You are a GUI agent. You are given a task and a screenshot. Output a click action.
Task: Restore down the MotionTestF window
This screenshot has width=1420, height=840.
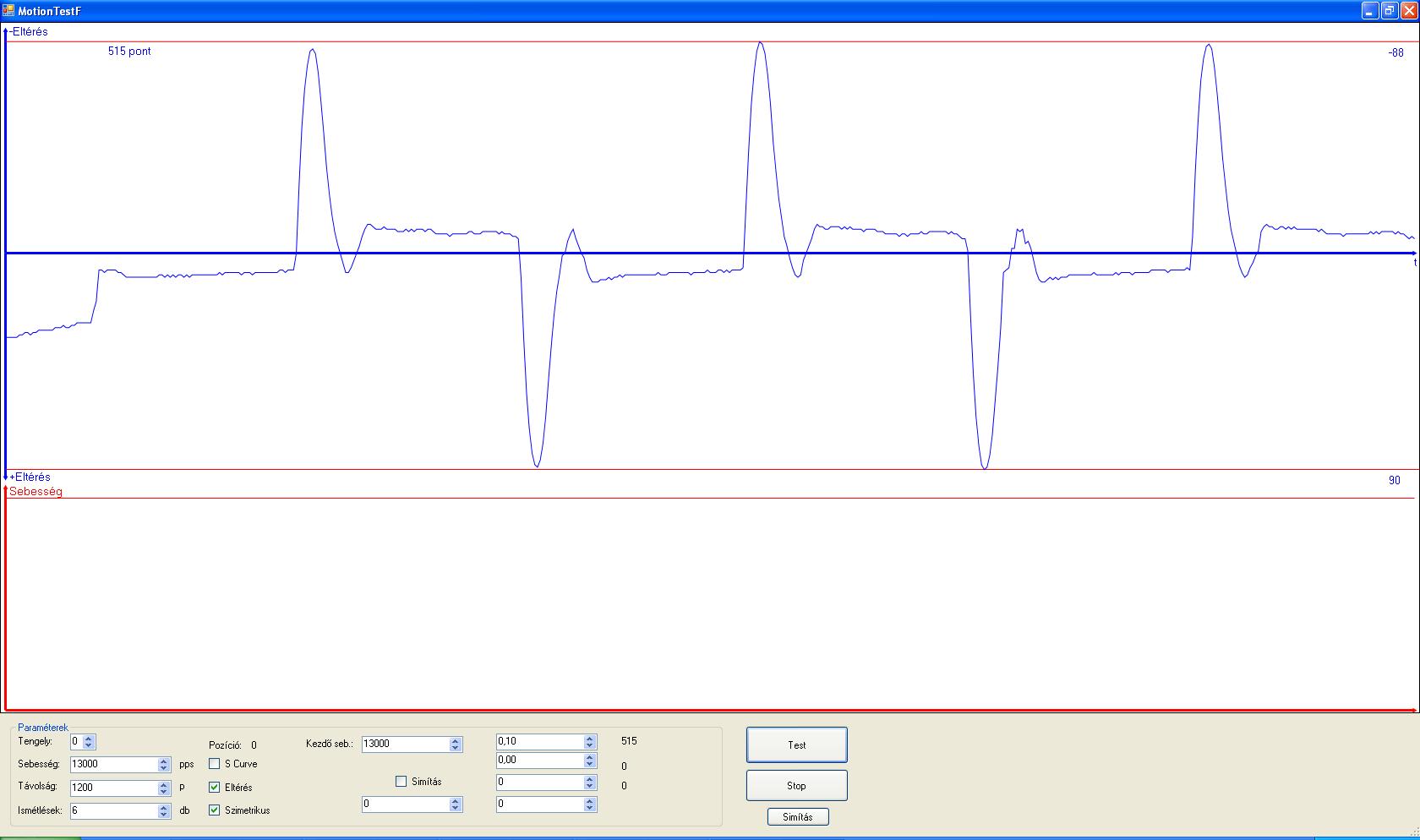point(1390,11)
